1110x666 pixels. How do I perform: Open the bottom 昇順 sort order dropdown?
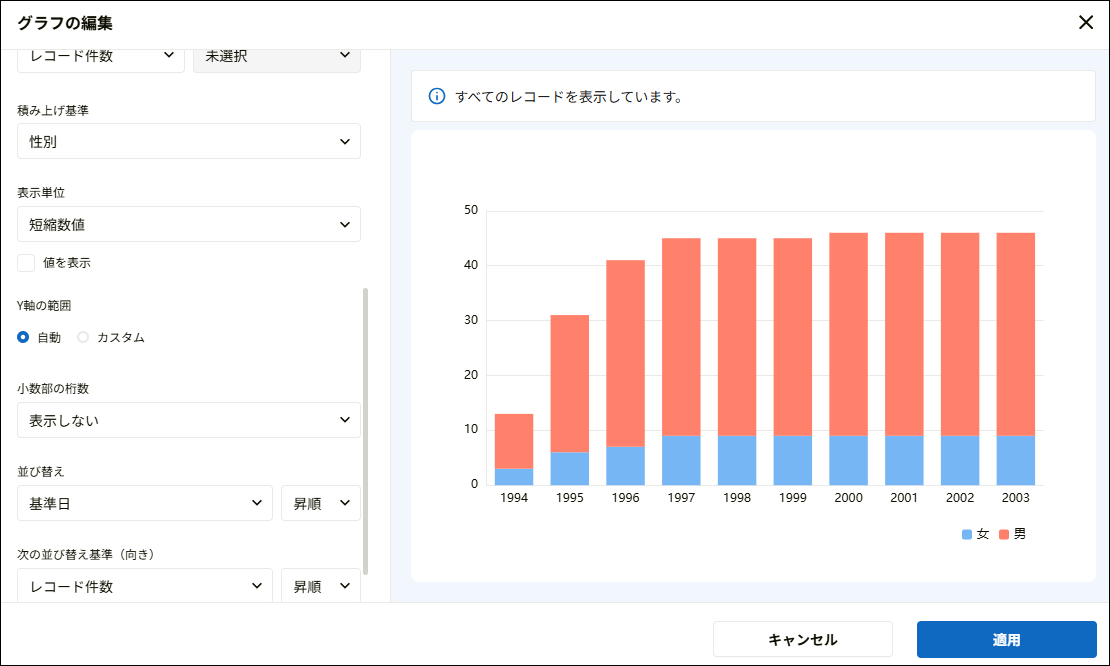(320, 586)
